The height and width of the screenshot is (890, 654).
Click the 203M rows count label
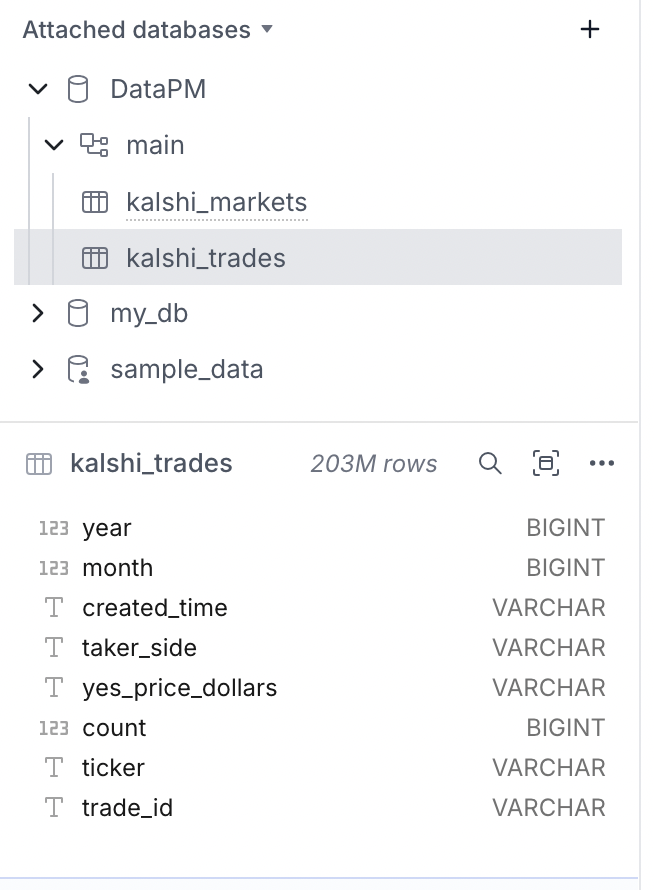(x=373, y=464)
